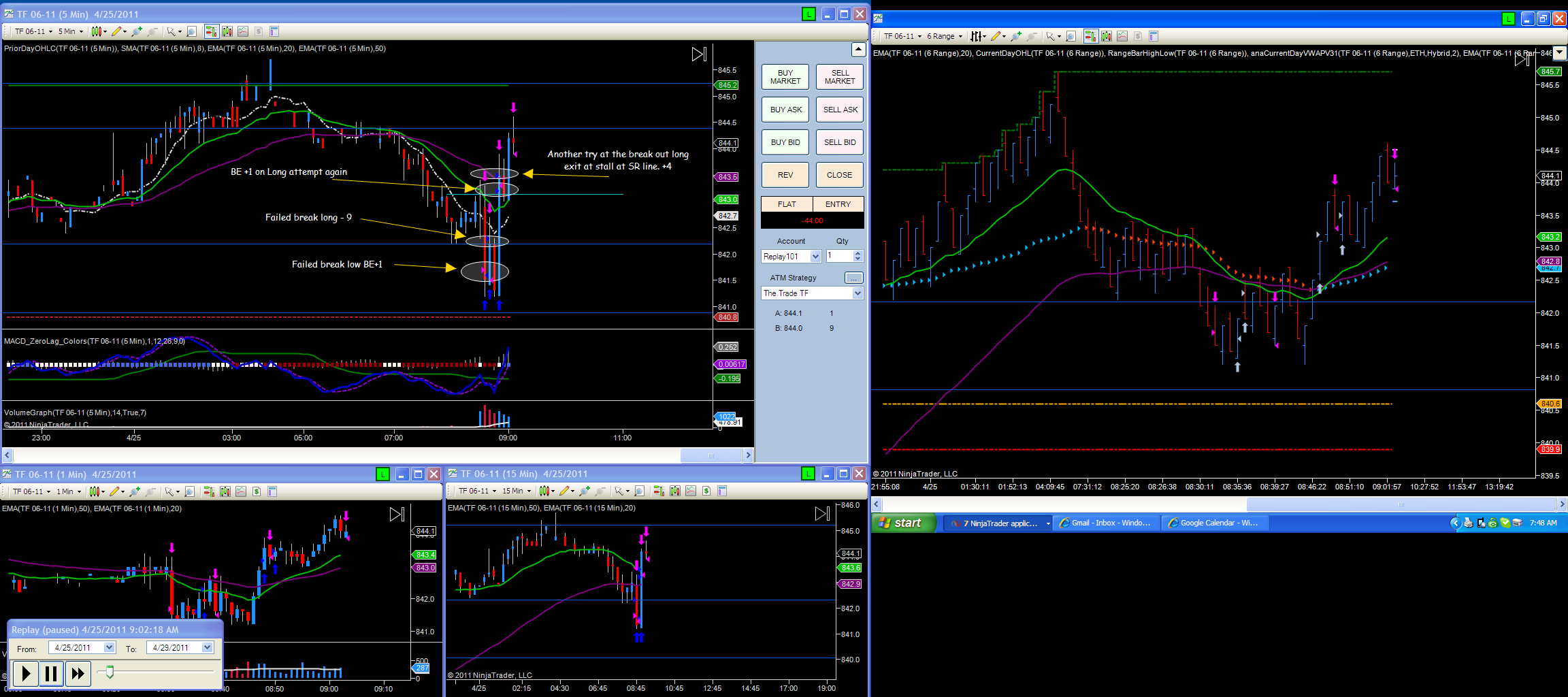Open Indicators icon in 1 Min chart toolbar
This screenshot has width=1568, height=697.
(225, 491)
